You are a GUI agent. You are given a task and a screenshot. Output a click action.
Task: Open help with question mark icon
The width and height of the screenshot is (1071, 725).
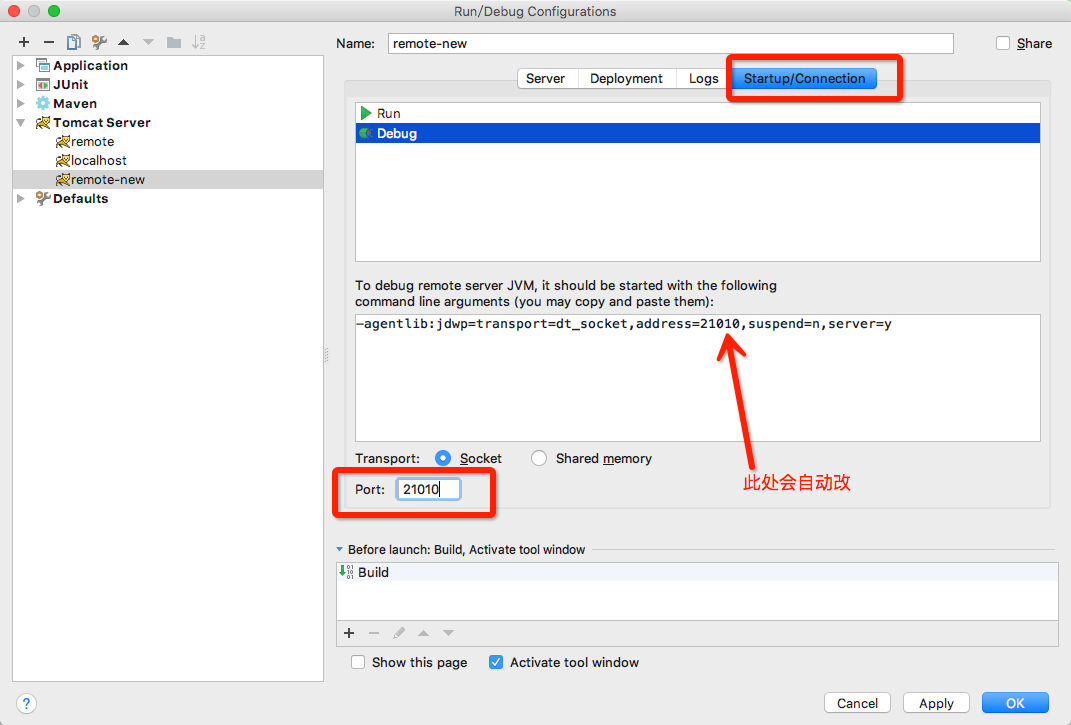(26, 703)
